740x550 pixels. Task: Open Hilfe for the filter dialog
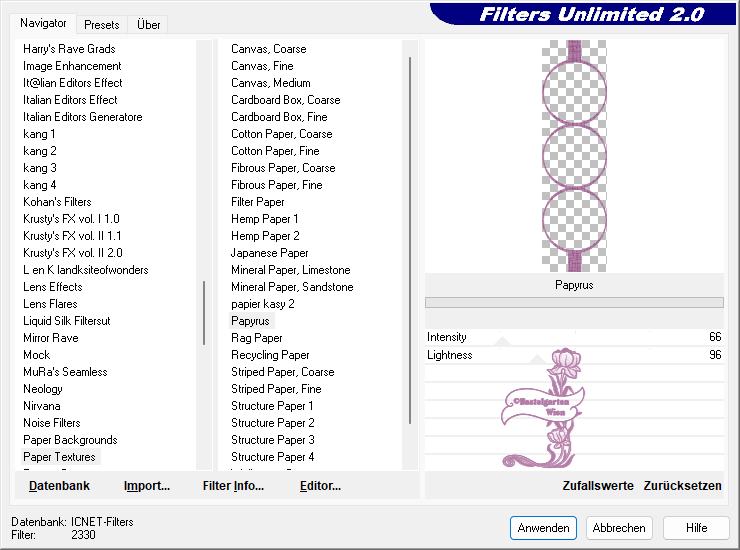pyautogui.click(x=697, y=528)
